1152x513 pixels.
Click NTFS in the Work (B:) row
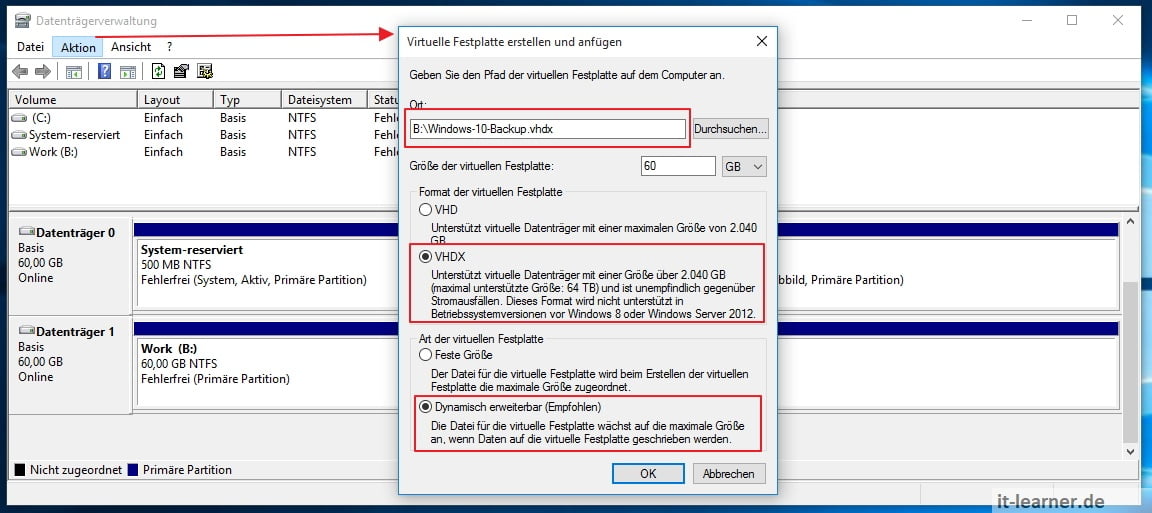tap(302, 152)
